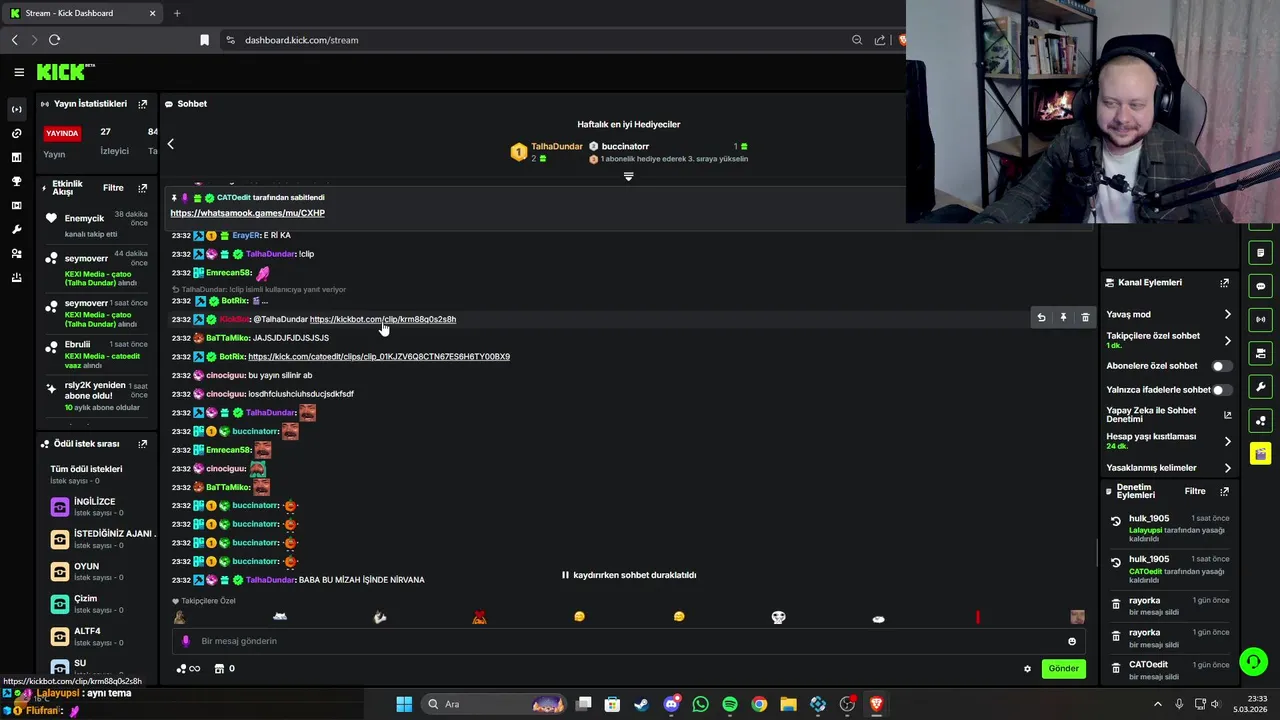Open the emoji picker in message box
The width and height of the screenshot is (1280, 720).
tap(1072, 641)
